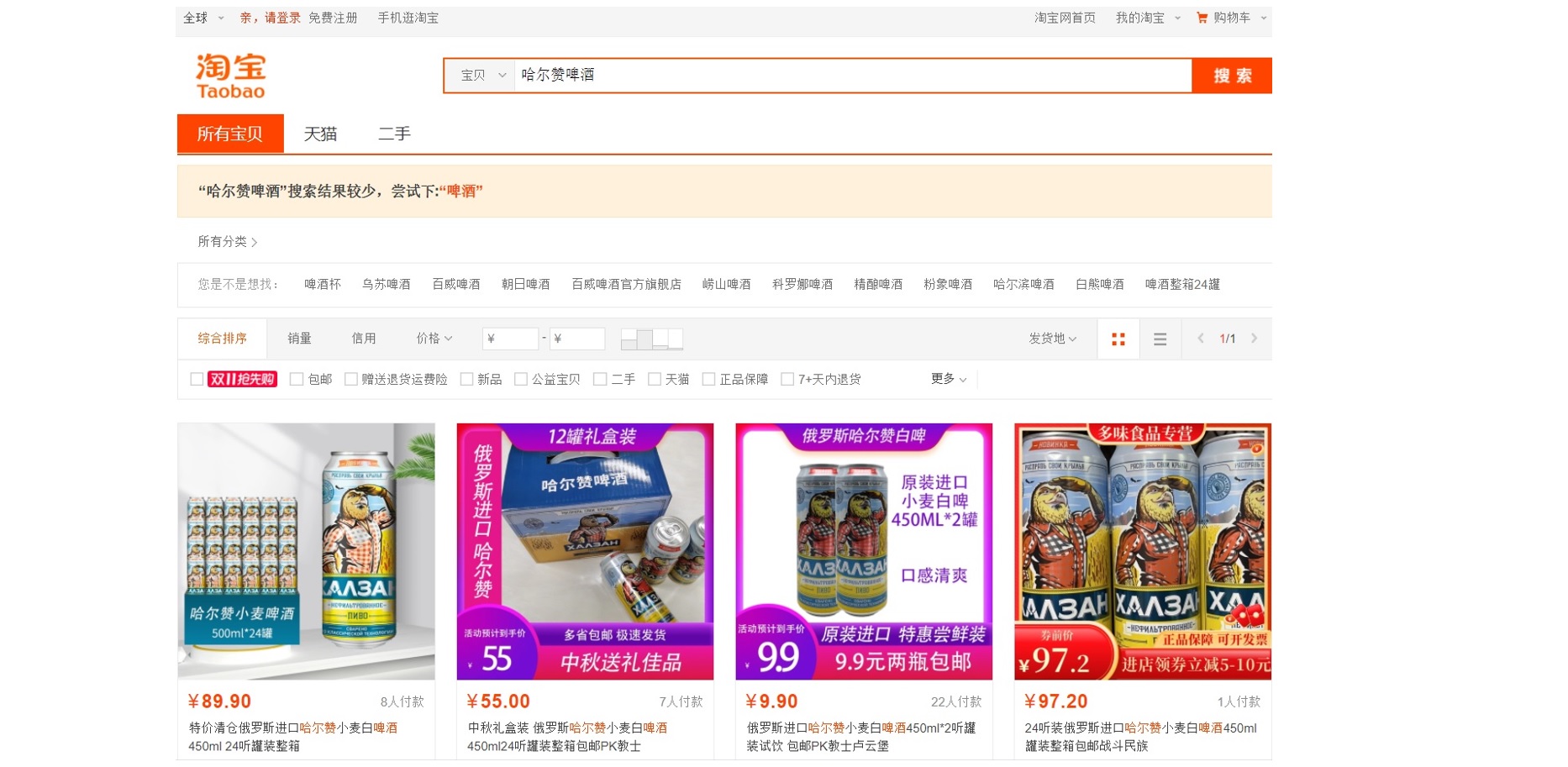Click the Taobao logo
1568x767 pixels.
230,76
